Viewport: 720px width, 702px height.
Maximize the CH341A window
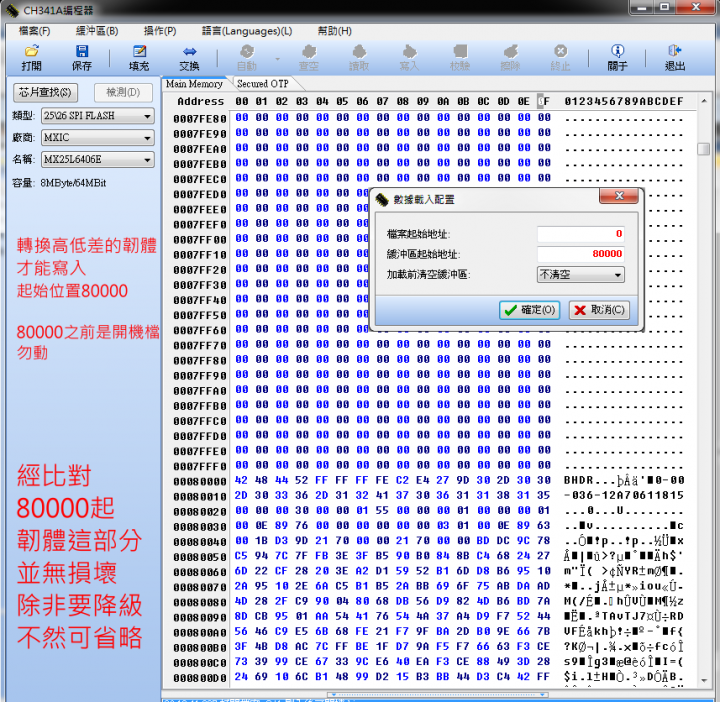click(x=664, y=8)
